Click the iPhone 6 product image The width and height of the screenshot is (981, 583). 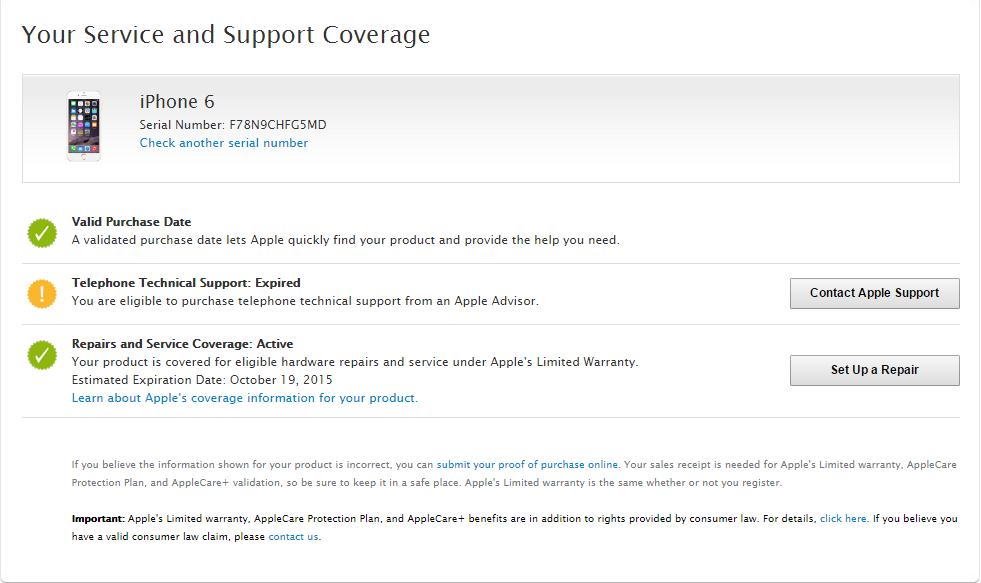84,126
